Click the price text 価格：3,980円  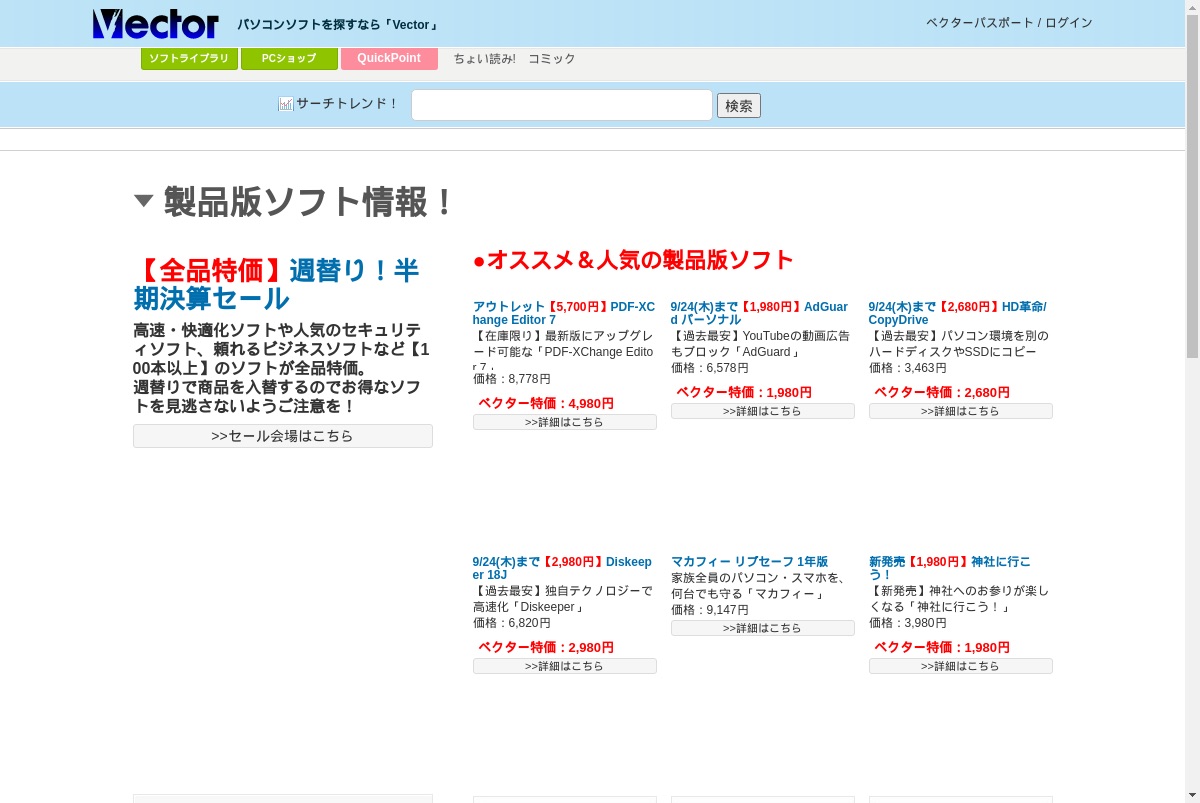pos(908,623)
